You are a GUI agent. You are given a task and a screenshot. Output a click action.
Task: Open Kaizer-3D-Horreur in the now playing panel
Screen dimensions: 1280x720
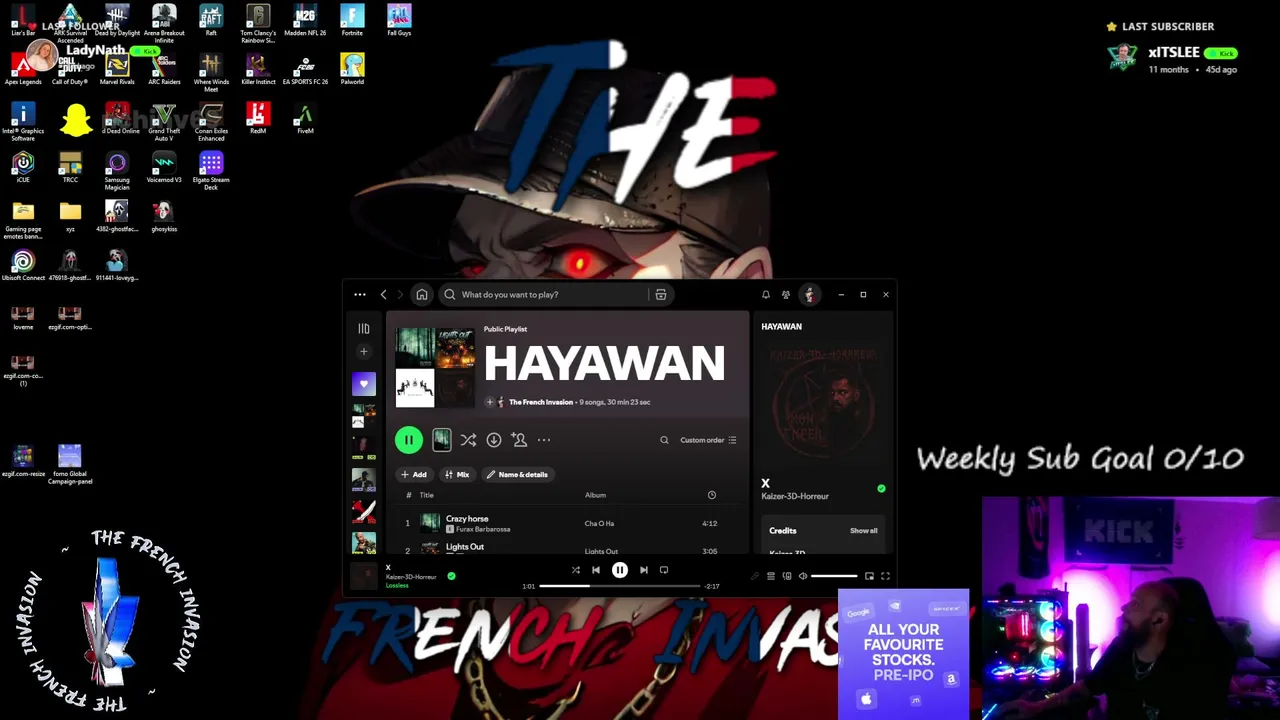pos(795,496)
